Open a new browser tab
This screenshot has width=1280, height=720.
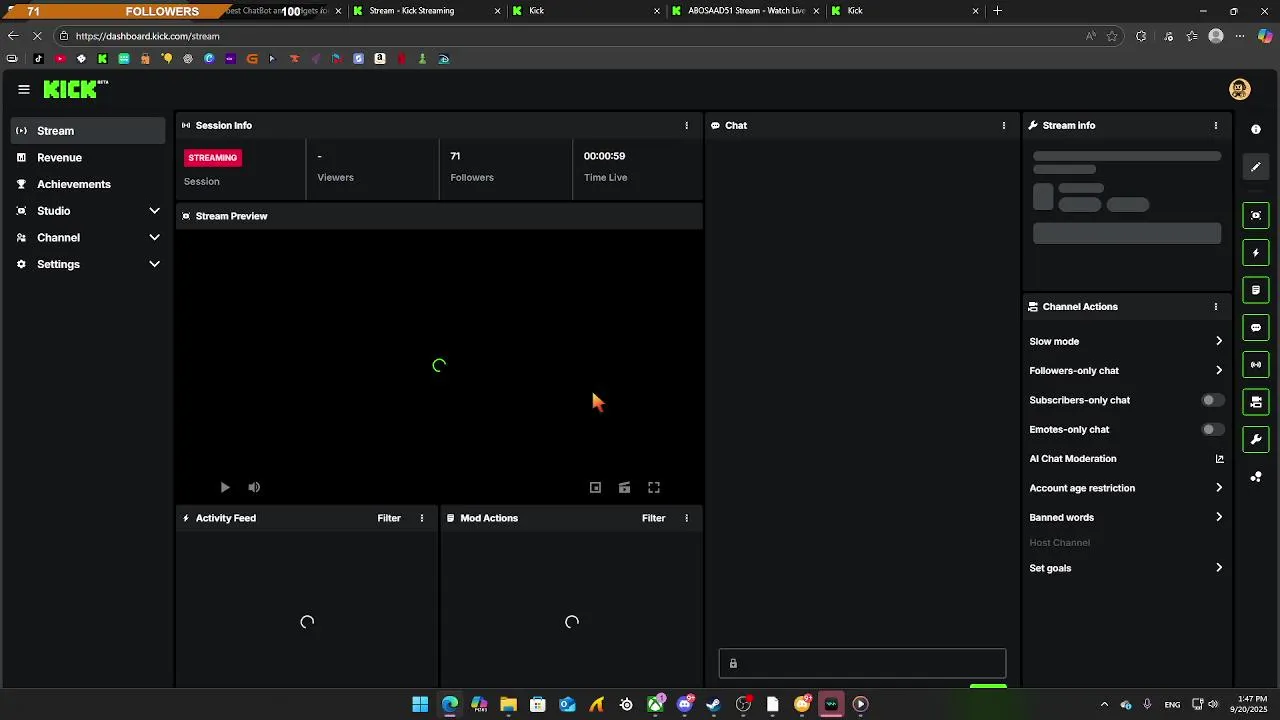[x=997, y=11]
